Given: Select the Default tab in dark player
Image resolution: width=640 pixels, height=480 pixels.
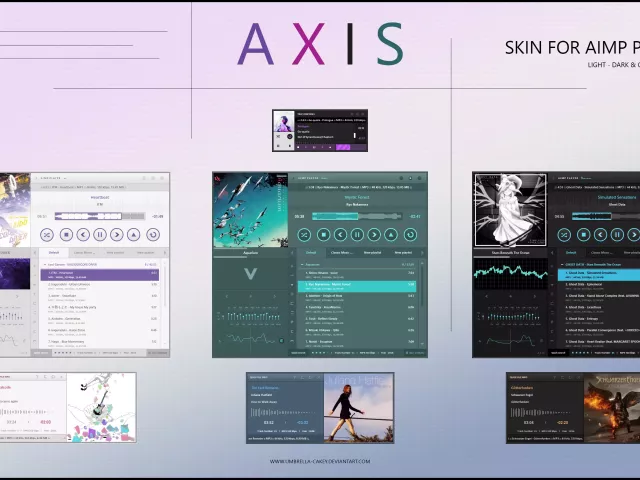Looking at the screenshot, I should pyautogui.click(x=571, y=253).
